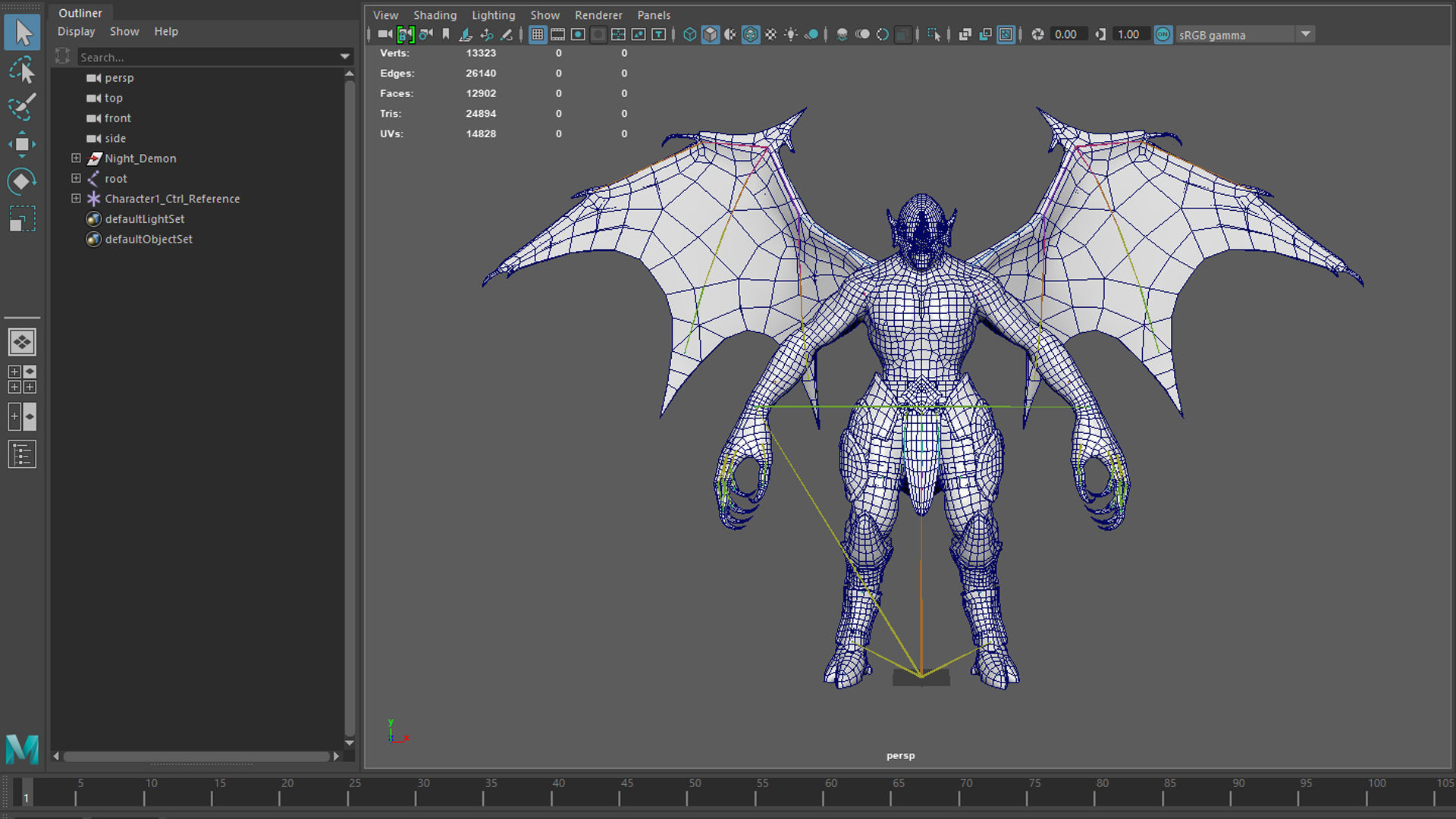The image size is (1456, 819).
Task: Open the viewport Shading menu
Action: (x=435, y=15)
